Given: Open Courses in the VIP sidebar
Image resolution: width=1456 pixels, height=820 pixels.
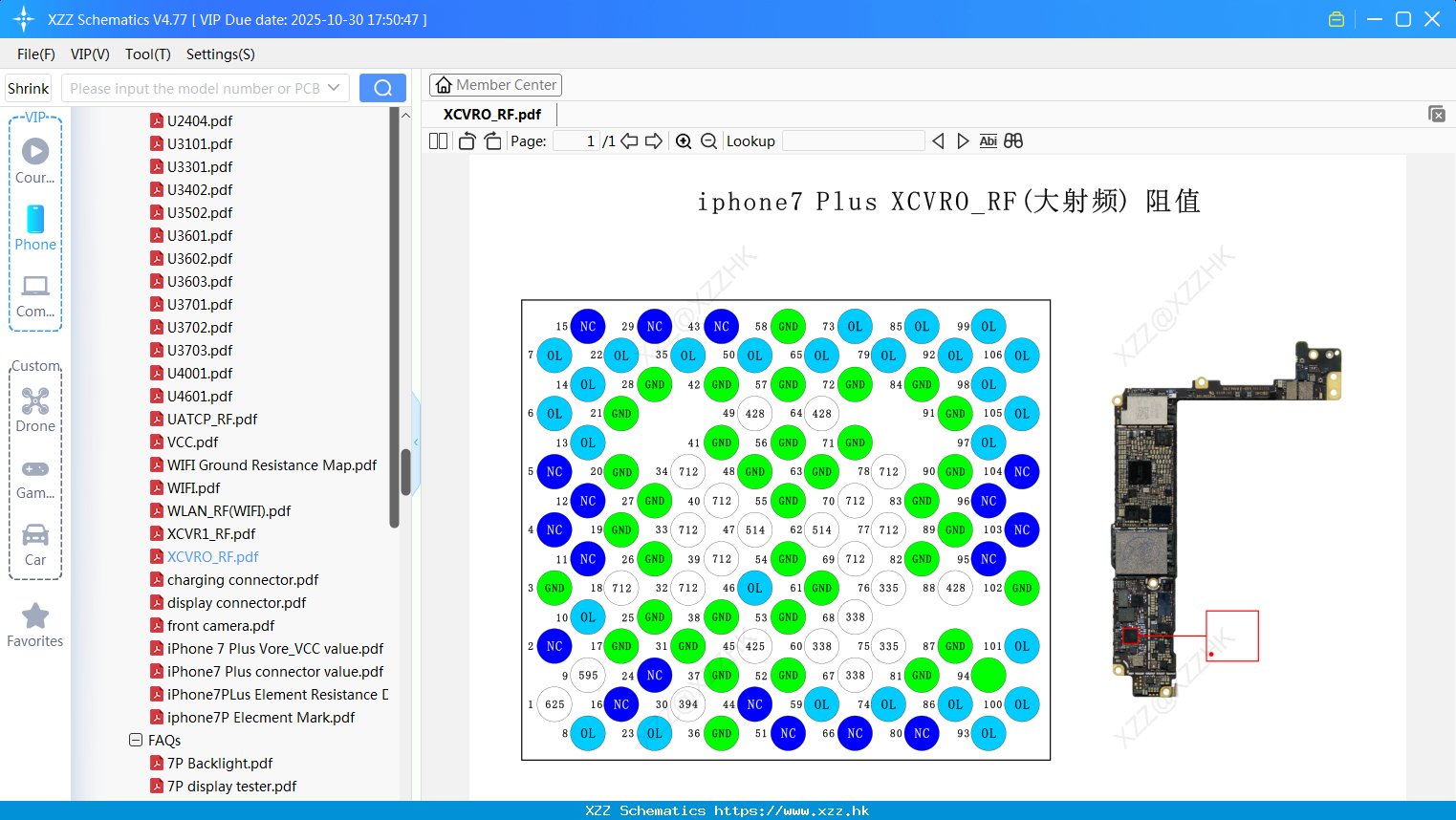Looking at the screenshot, I should click(x=35, y=161).
